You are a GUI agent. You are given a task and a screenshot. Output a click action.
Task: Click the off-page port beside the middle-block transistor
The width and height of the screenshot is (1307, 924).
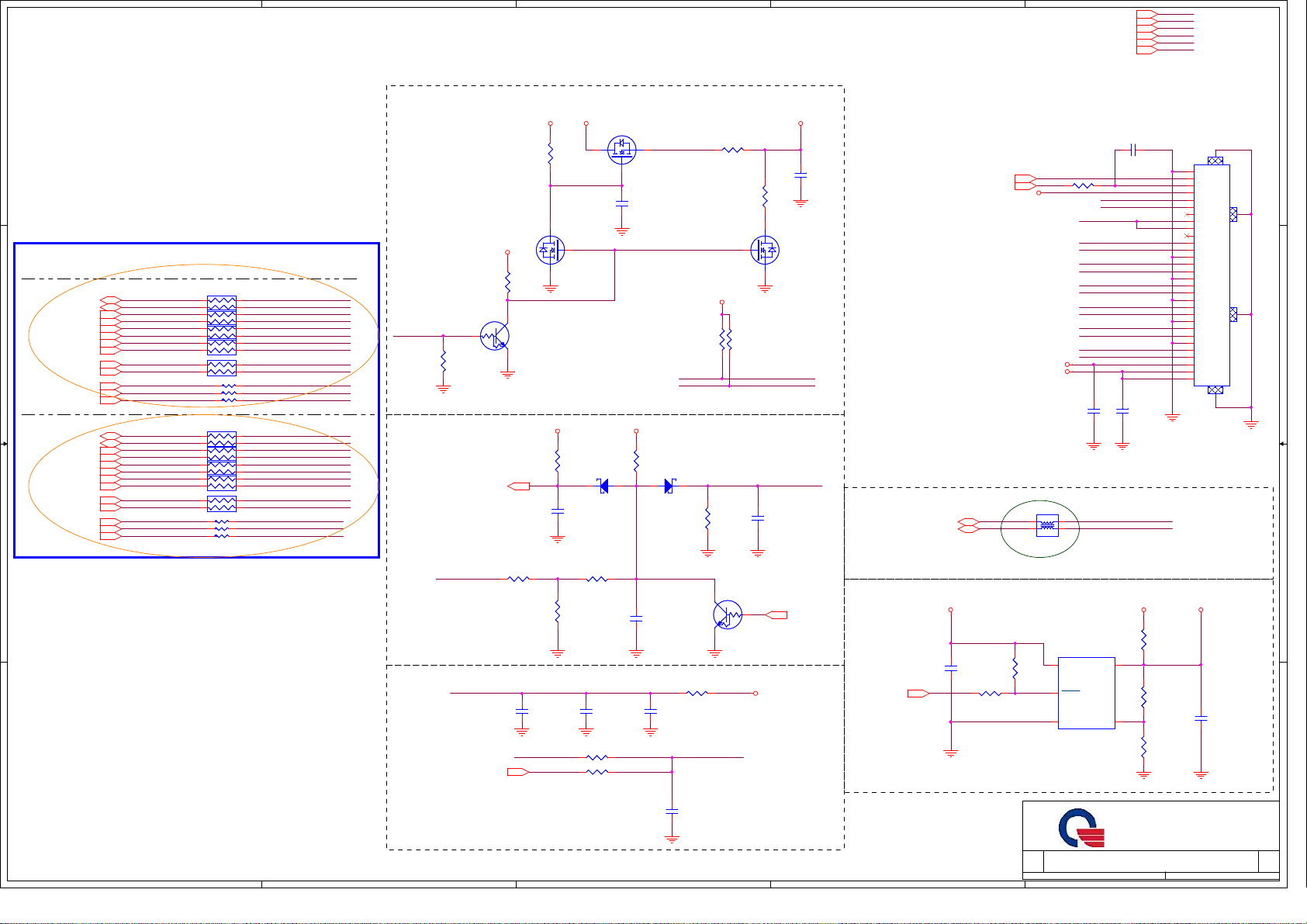(776, 615)
